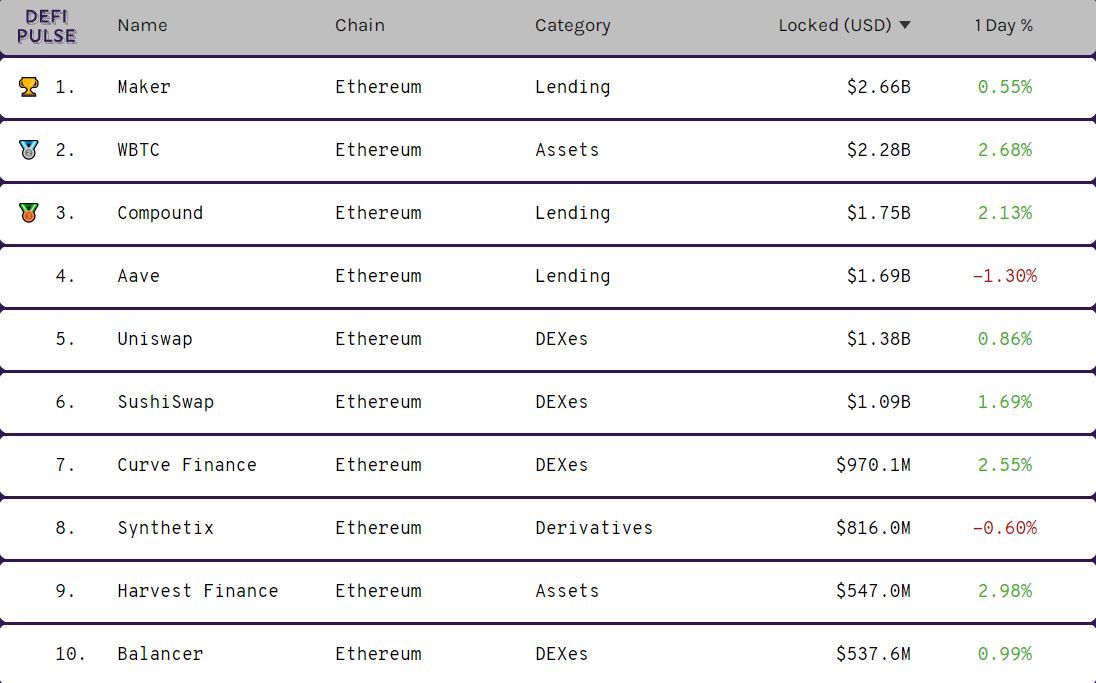Open the WBTC project link

[138, 150]
